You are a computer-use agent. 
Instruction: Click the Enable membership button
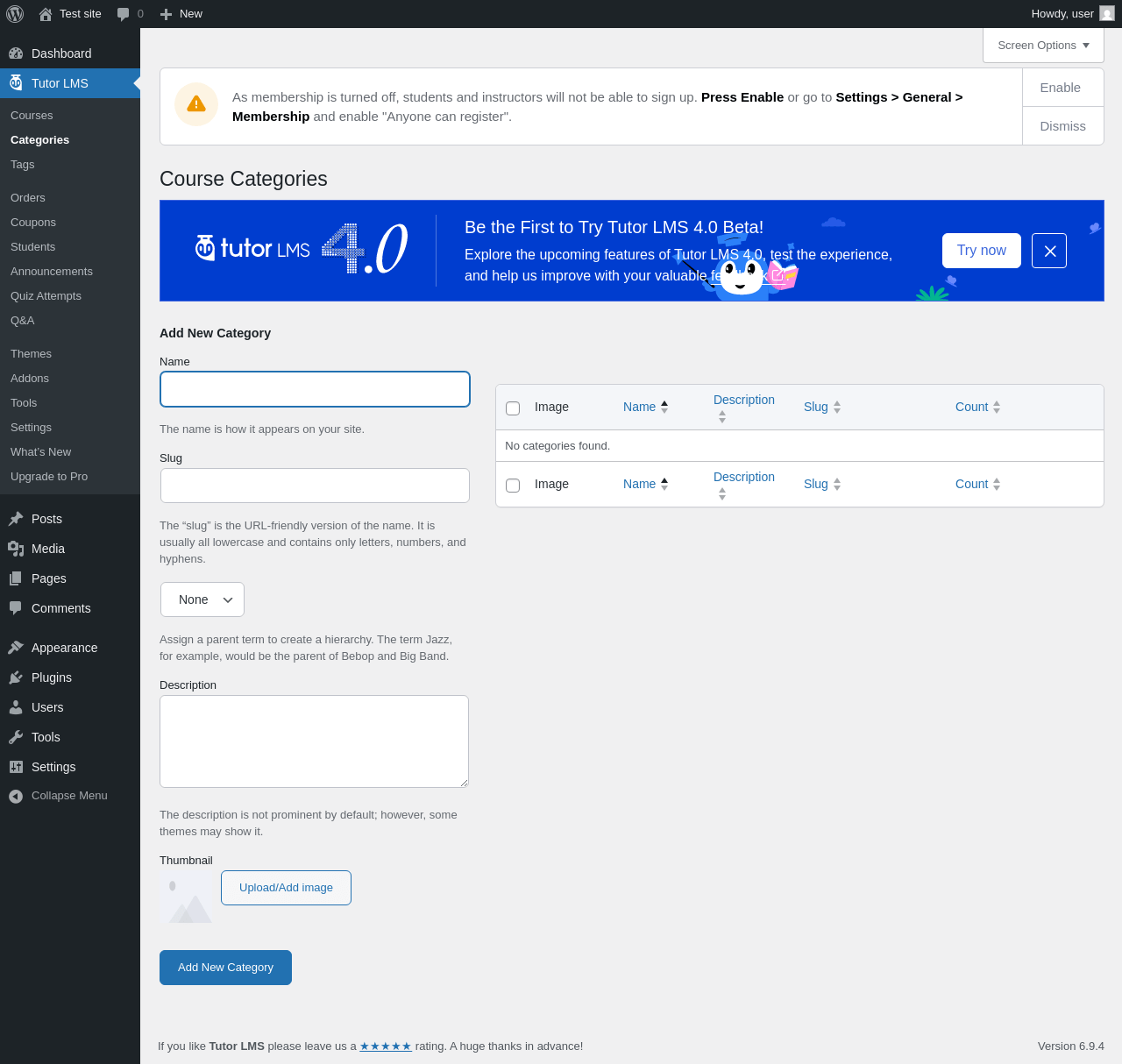(x=1063, y=88)
